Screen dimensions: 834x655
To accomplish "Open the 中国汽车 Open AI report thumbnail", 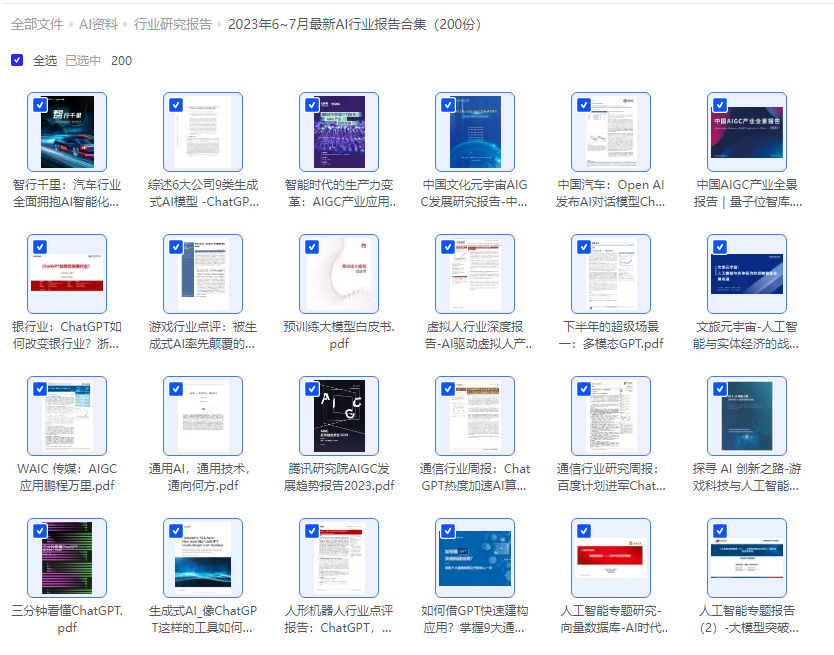I will (x=611, y=132).
